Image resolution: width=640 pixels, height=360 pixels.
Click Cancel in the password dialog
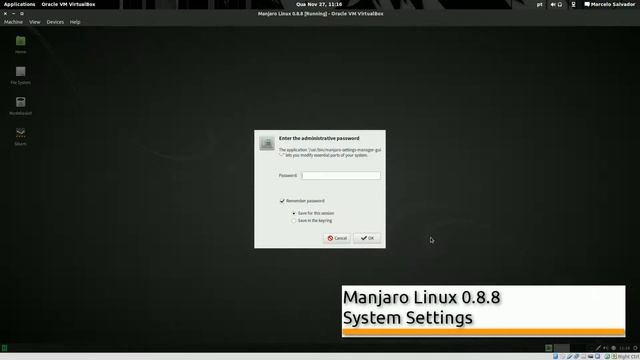[337, 238]
